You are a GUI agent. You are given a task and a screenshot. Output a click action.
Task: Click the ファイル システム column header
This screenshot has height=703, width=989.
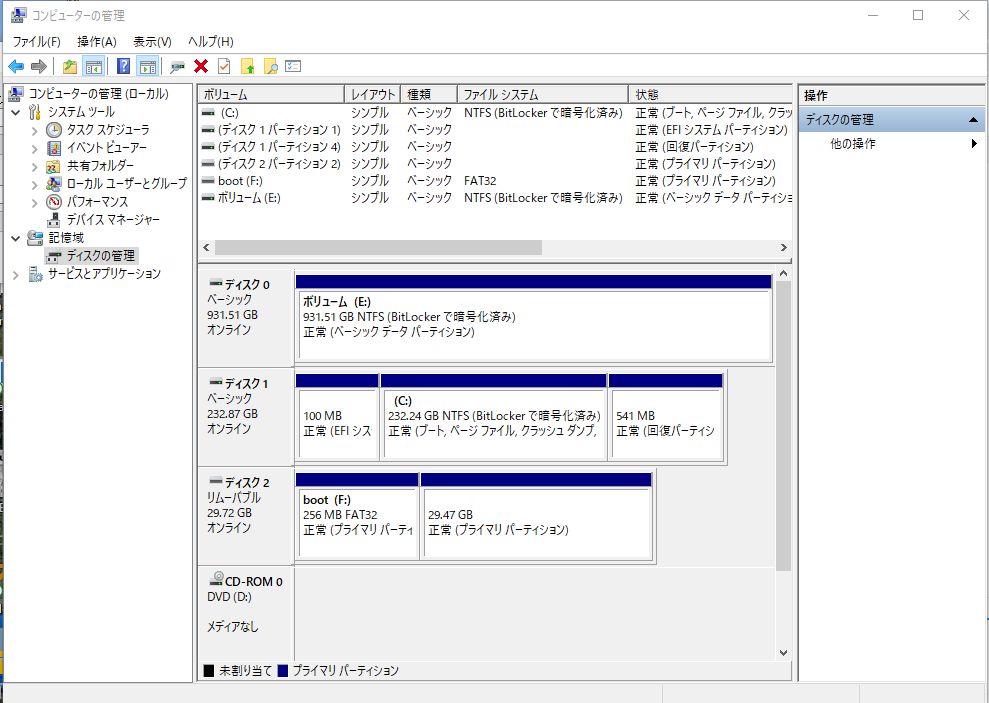pyautogui.click(x=500, y=94)
